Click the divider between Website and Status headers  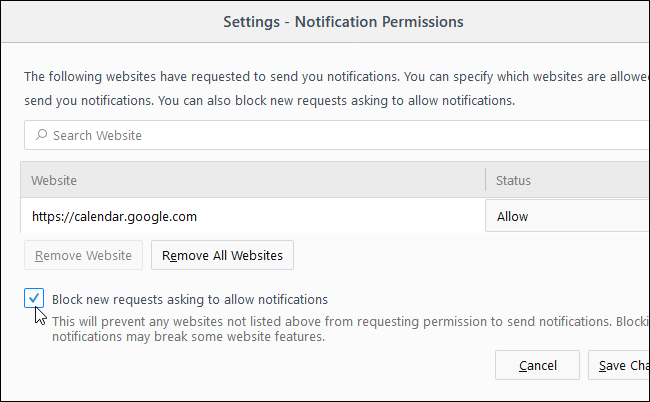click(485, 181)
